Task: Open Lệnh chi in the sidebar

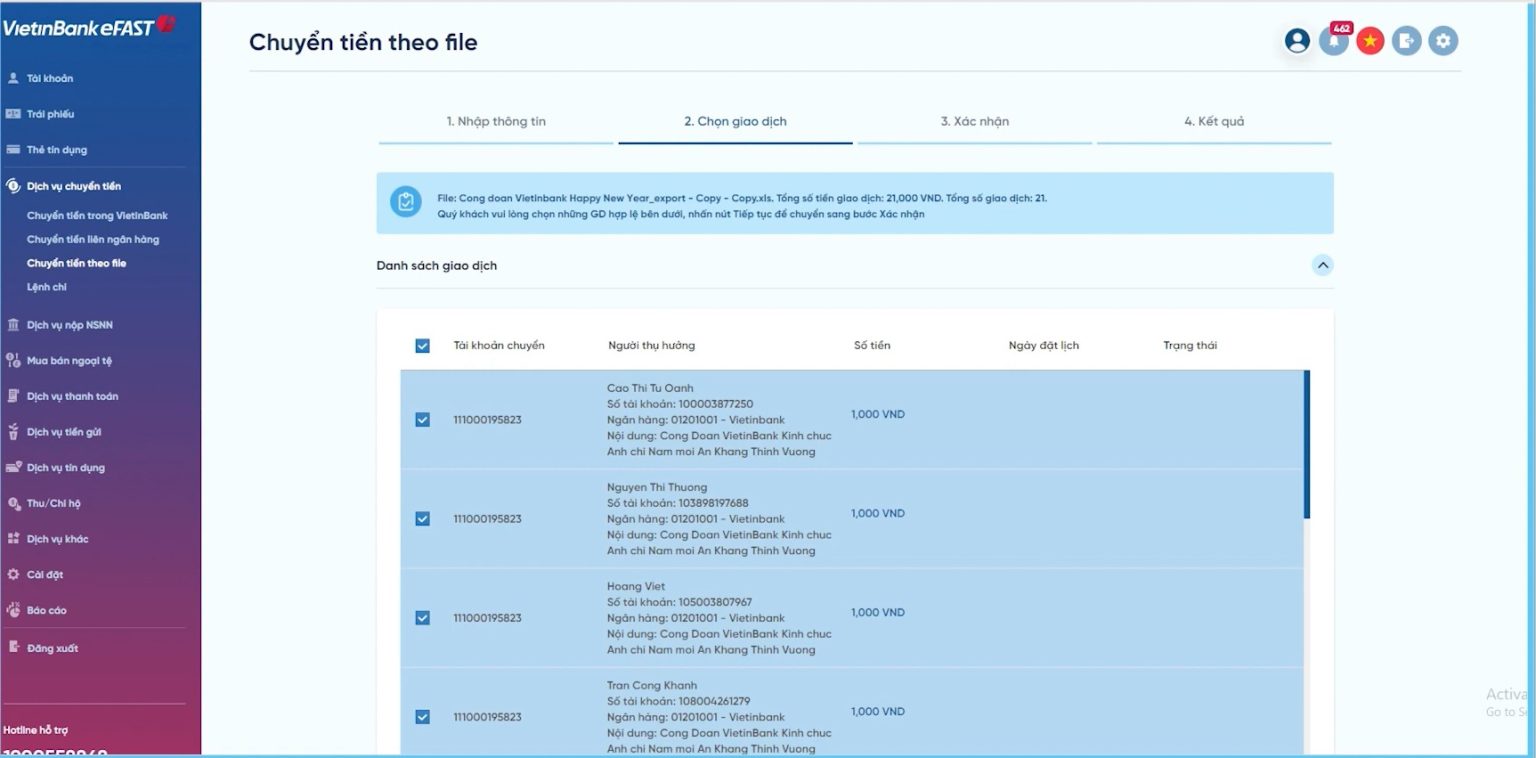Action: (x=47, y=287)
